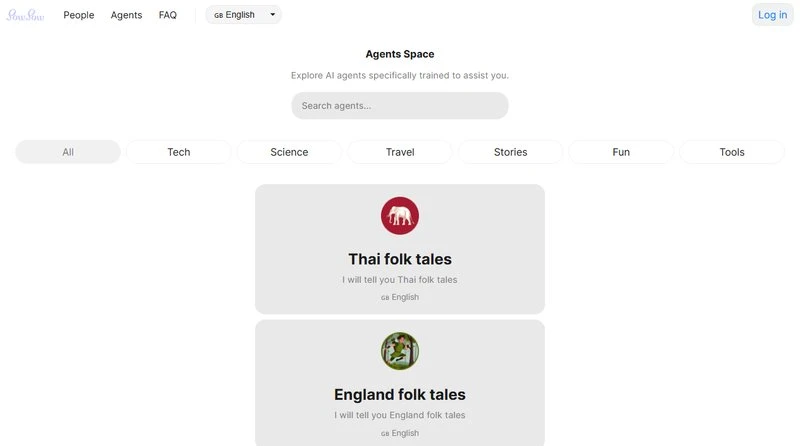800x446 pixels.
Task: Choose the Fun category
Action: (621, 152)
